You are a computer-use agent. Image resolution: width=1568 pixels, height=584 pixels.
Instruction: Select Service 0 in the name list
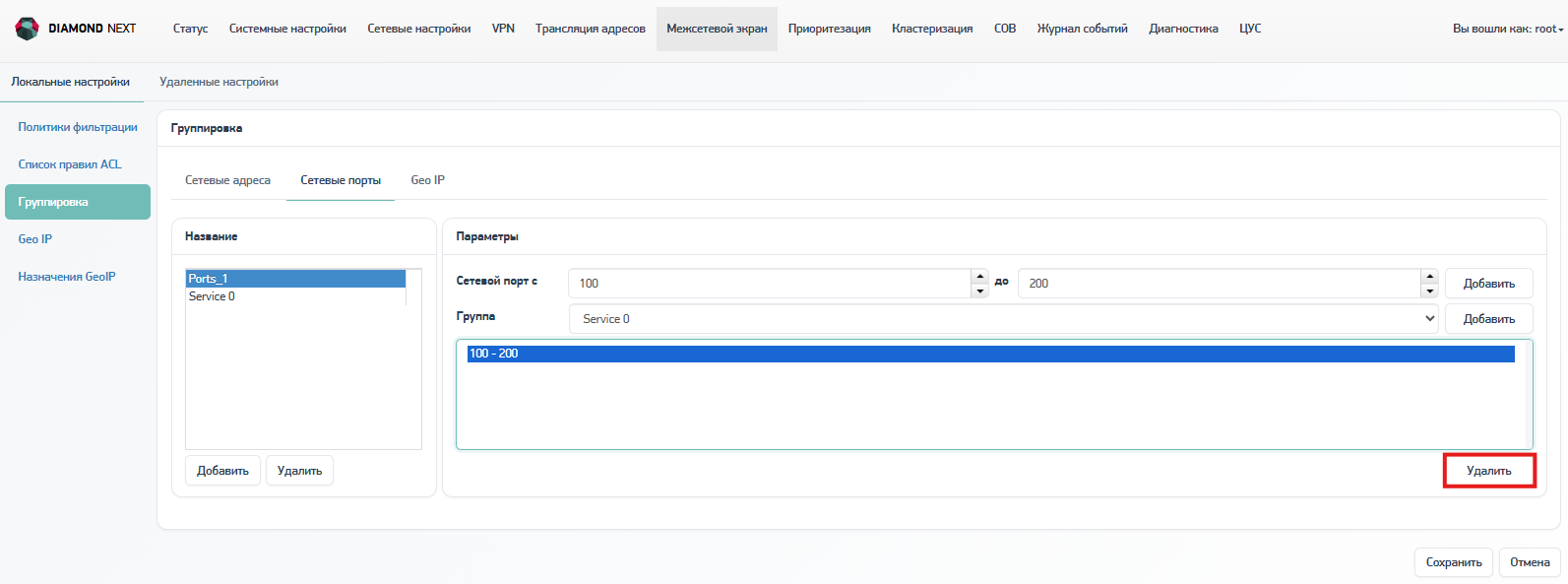coord(296,296)
